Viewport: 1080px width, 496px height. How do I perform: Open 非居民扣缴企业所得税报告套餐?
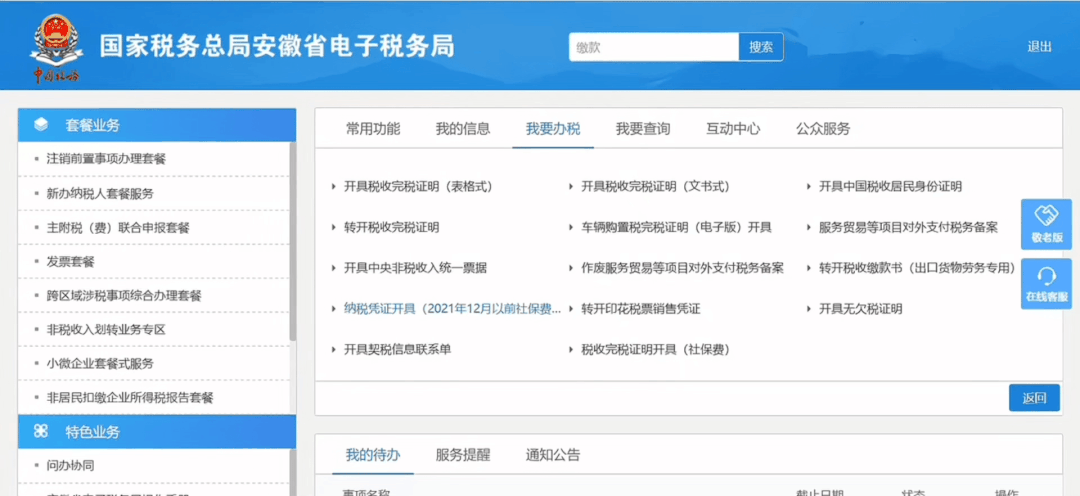(130, 397)
